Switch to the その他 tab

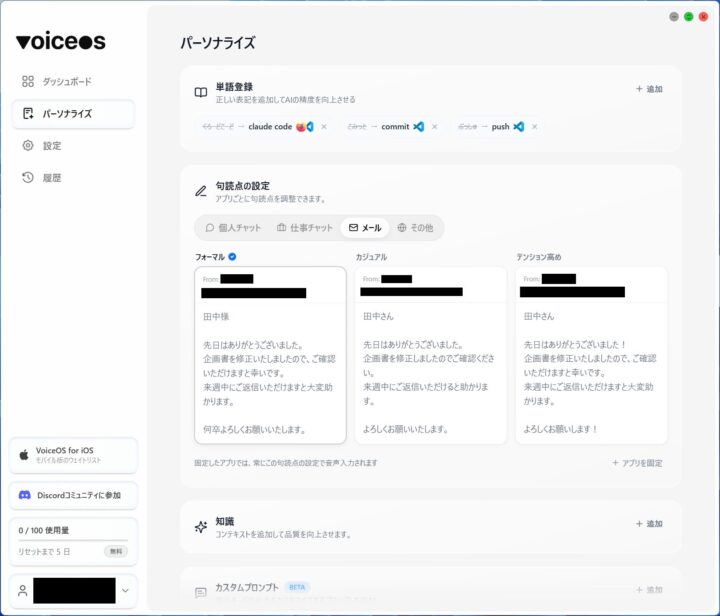pos(415,228)
